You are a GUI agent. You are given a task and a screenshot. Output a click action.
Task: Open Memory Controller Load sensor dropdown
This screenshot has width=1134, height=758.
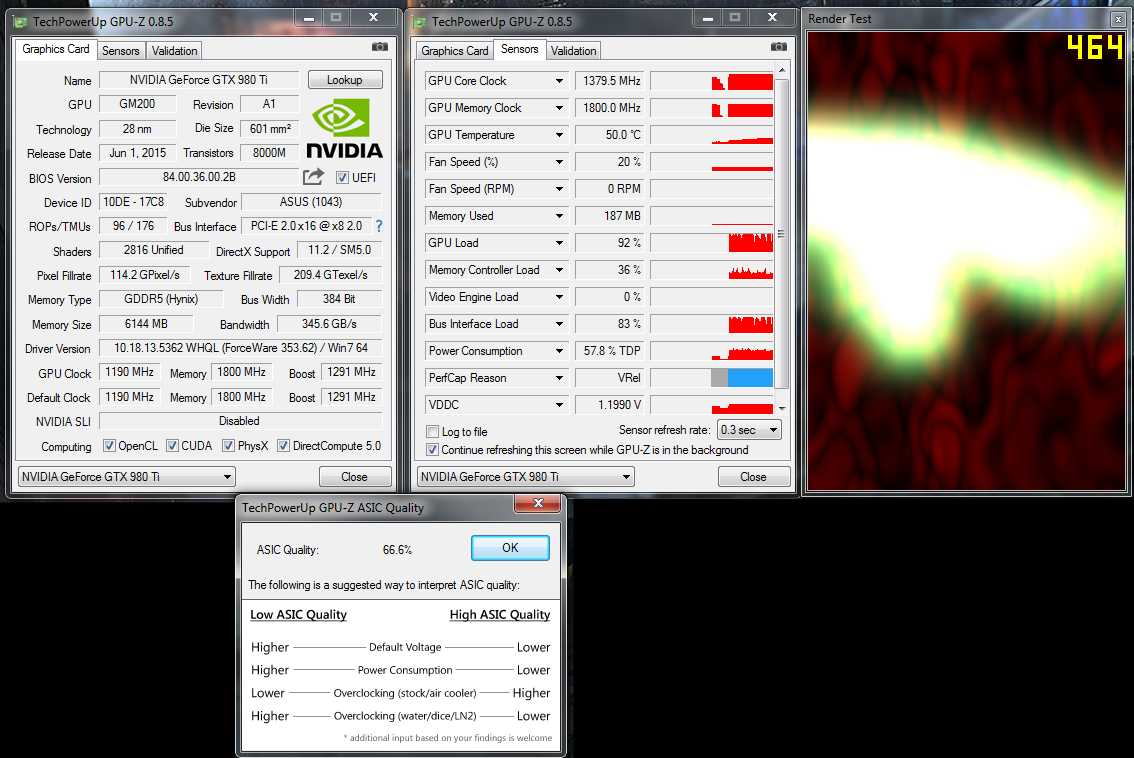coord(559,270)
